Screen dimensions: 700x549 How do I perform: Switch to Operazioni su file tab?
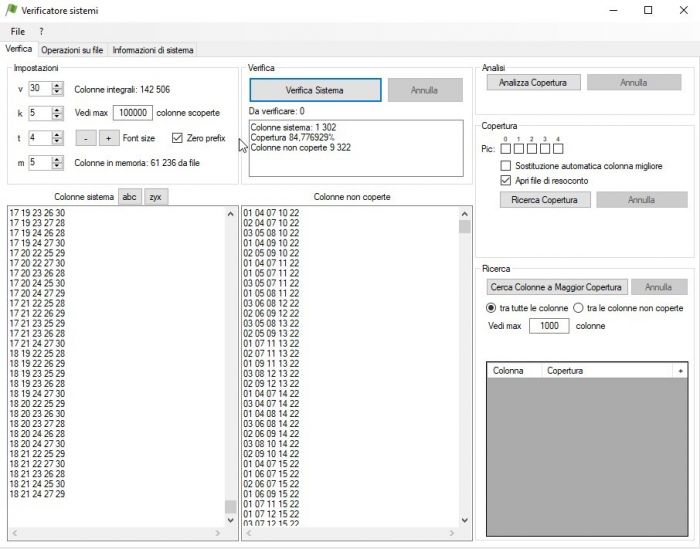click(72, 50)
